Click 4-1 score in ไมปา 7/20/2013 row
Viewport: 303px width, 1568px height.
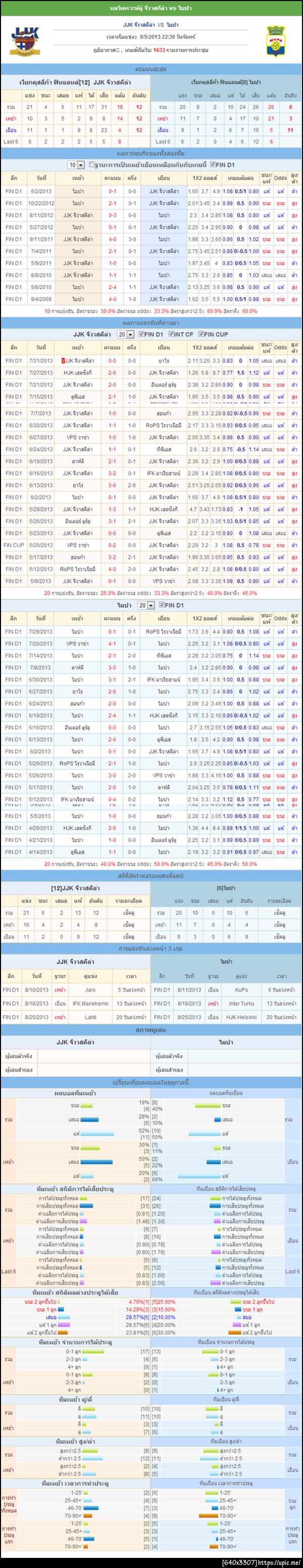[x=113, y=643]
